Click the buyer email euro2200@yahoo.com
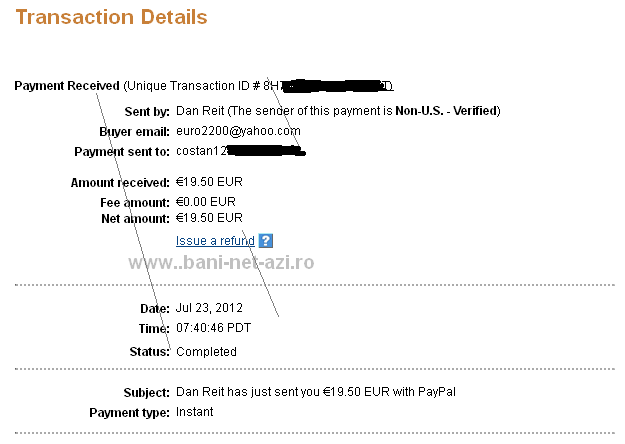The width and height of the screenshot is (625, 444). [x=238, y=131]
